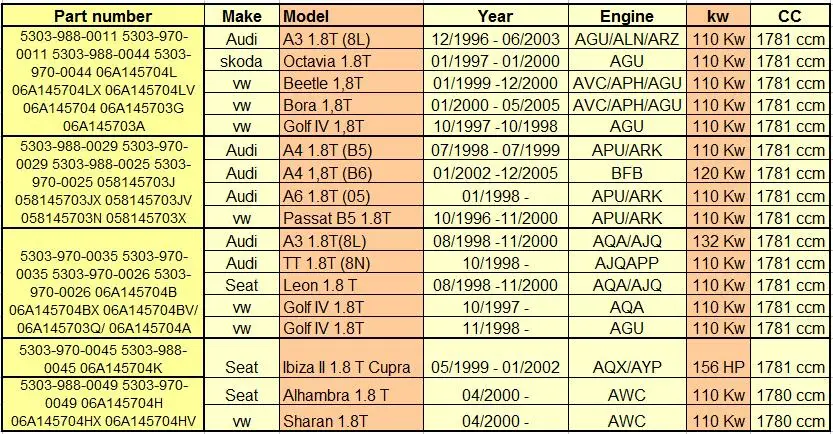Select the part number cell starting 5303-988-0029

pos(103,182)
